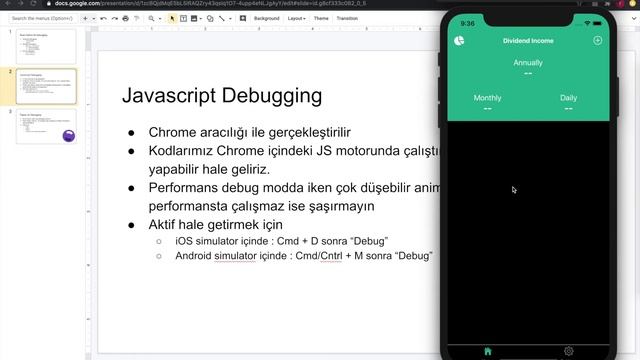
Task: Tap the Home tab icon in simulator
Action: 488,351
